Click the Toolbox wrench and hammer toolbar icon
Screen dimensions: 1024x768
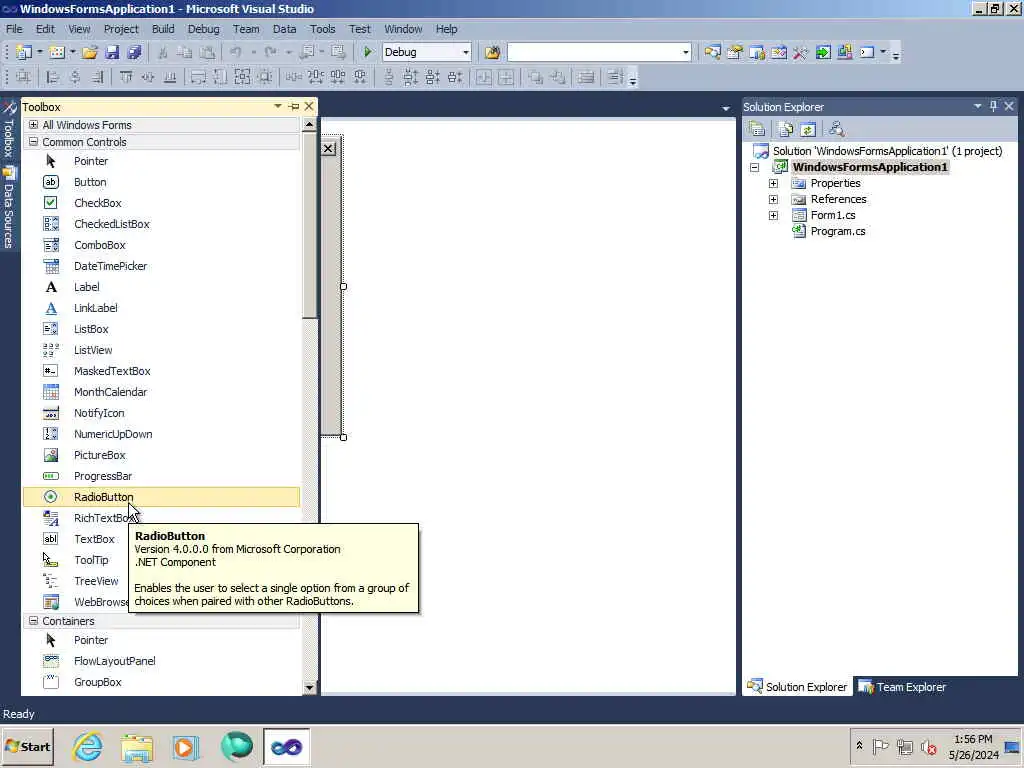point(801,52)
